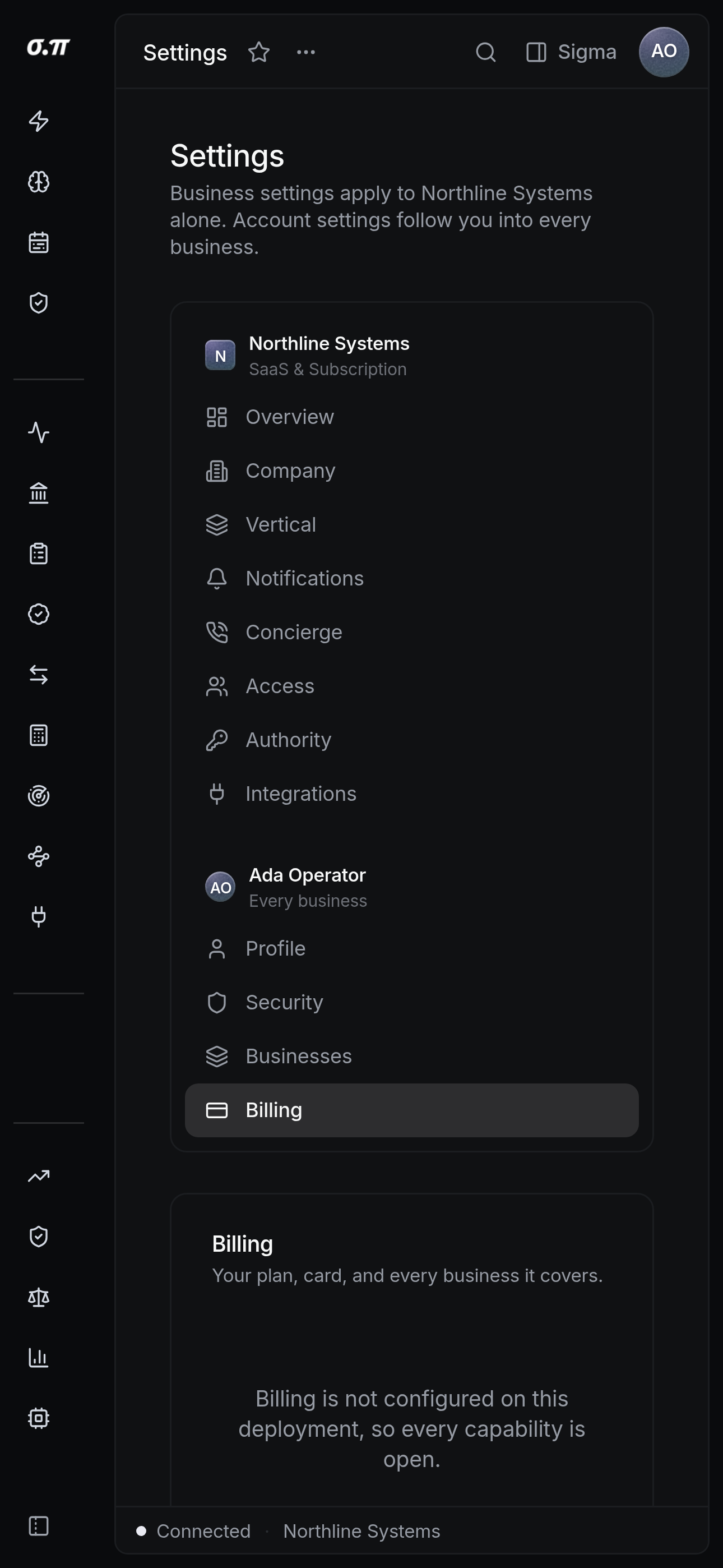Favorite Settings page with the star icon
The width and height of the screenshot is (723, 1568).
(258, 52)
